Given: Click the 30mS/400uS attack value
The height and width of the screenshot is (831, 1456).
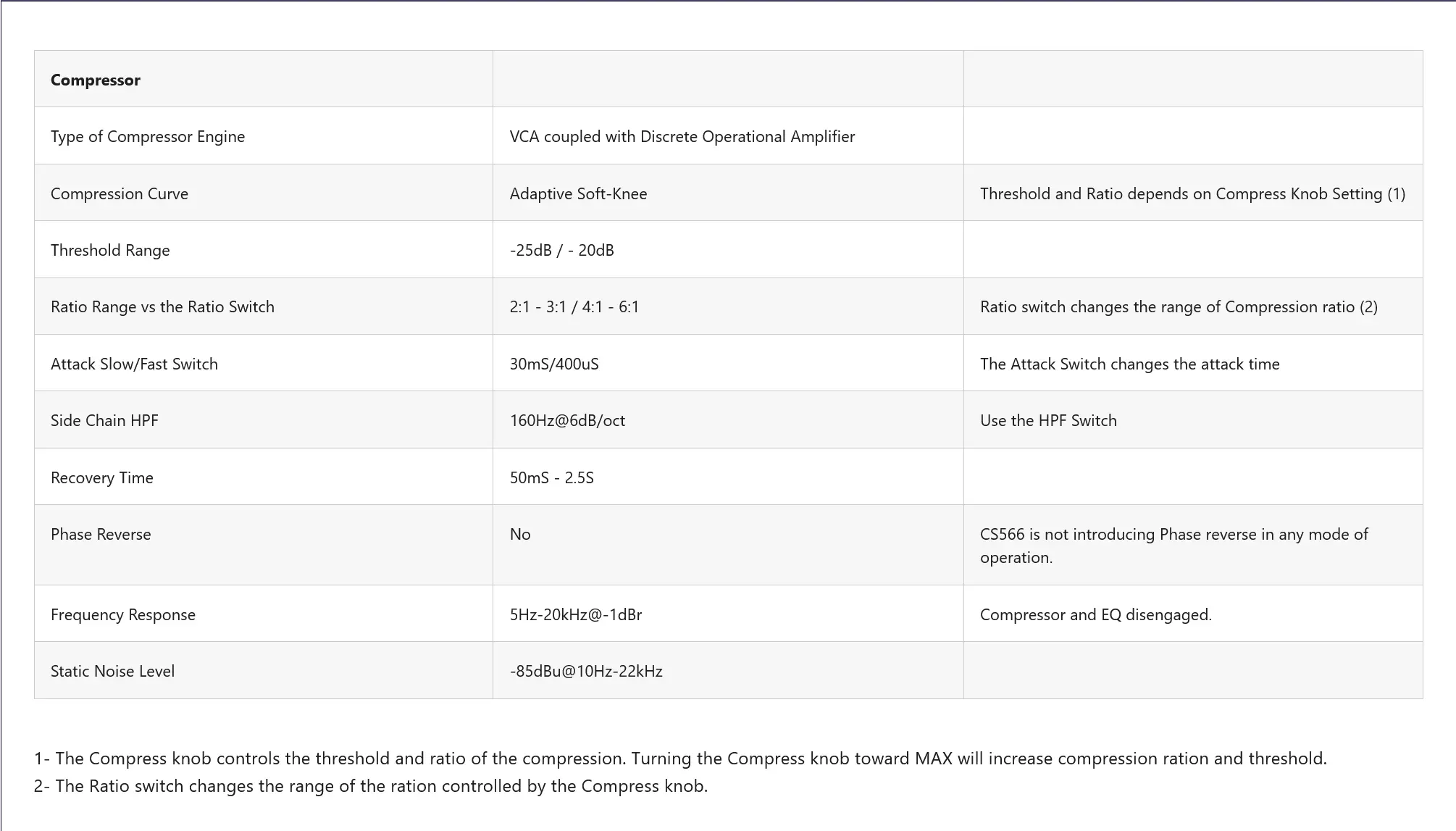Looking at the screenshot, I should [554, 364].
